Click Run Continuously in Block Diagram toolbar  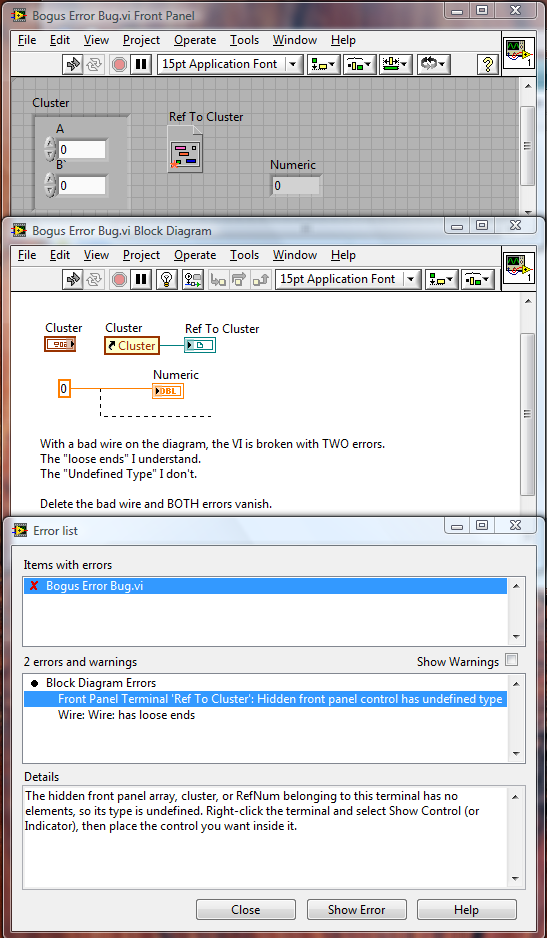[94, 279]
